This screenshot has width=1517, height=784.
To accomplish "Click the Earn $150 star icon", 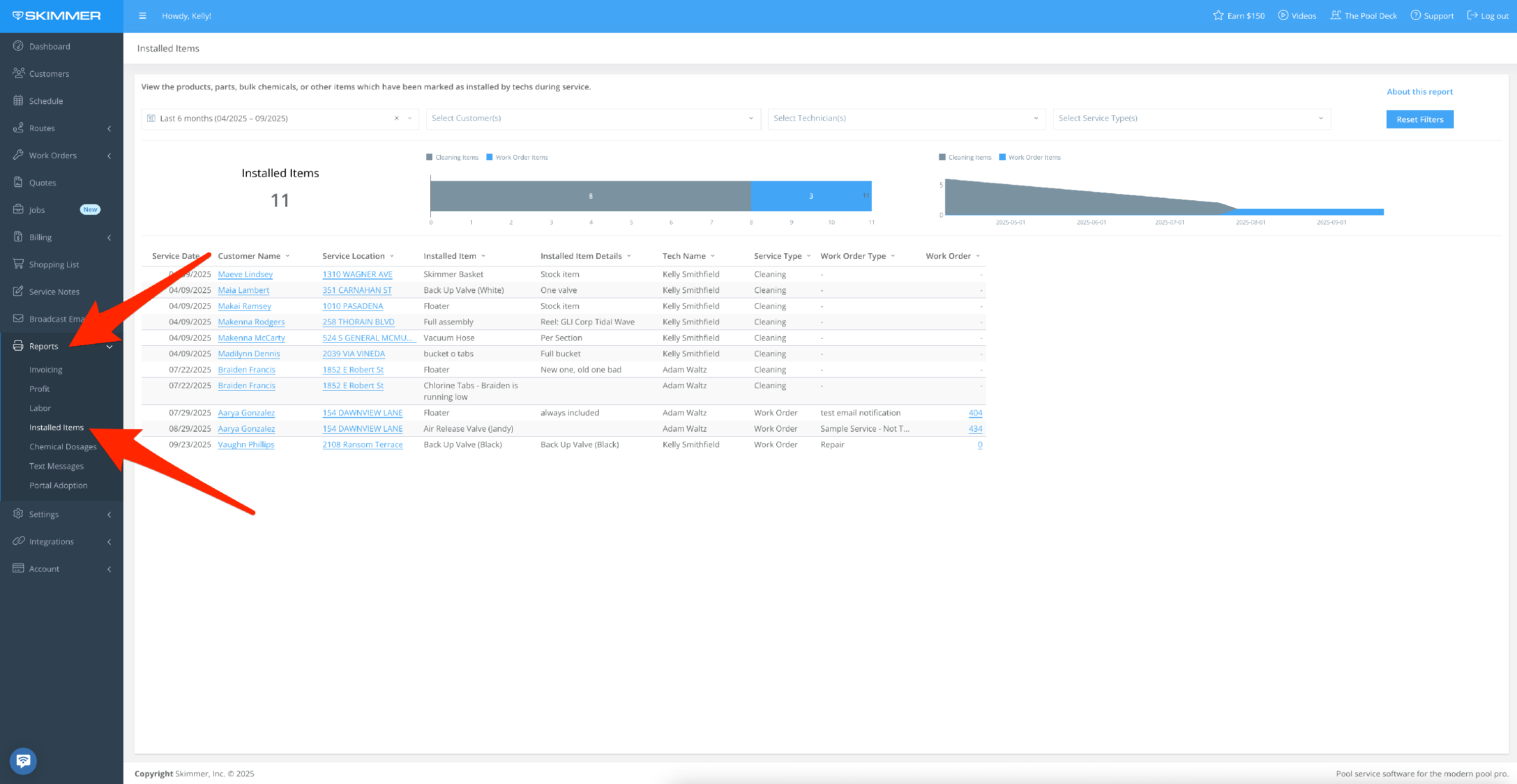I will 1218,15.
